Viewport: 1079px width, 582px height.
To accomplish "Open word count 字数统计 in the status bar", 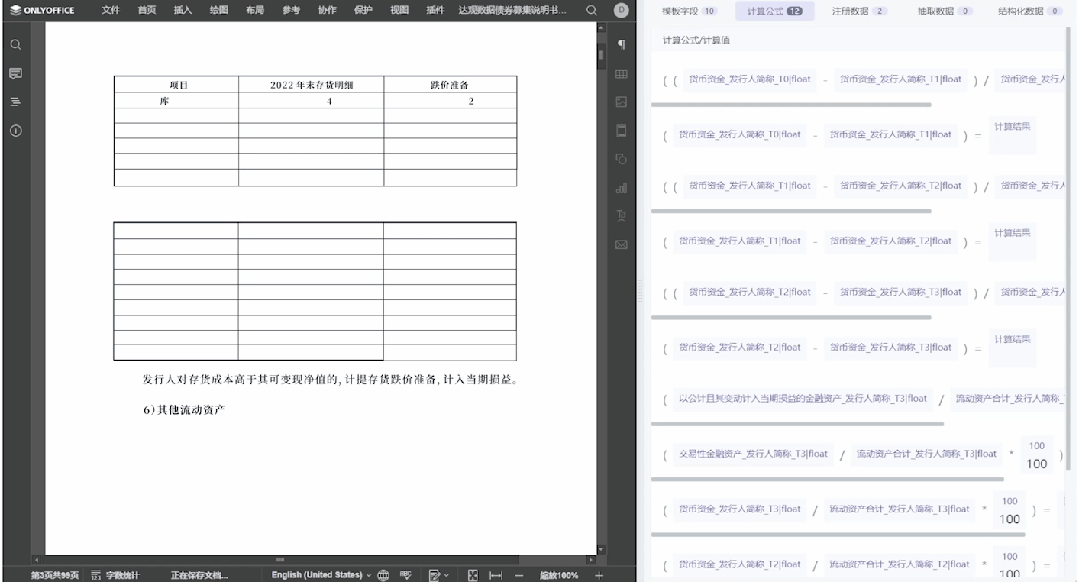I will tap(116, 575).
